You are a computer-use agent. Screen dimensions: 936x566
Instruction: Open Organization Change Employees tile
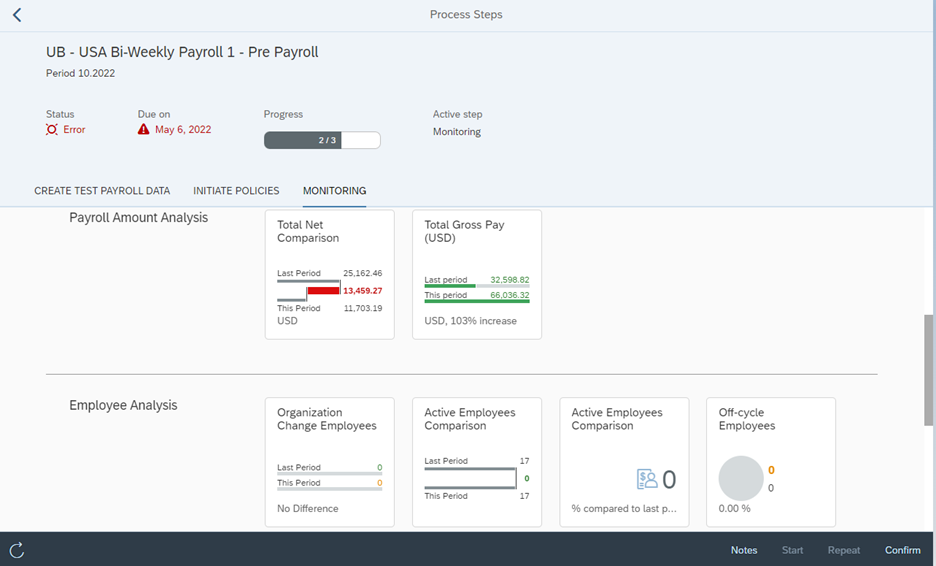(329, 462)
